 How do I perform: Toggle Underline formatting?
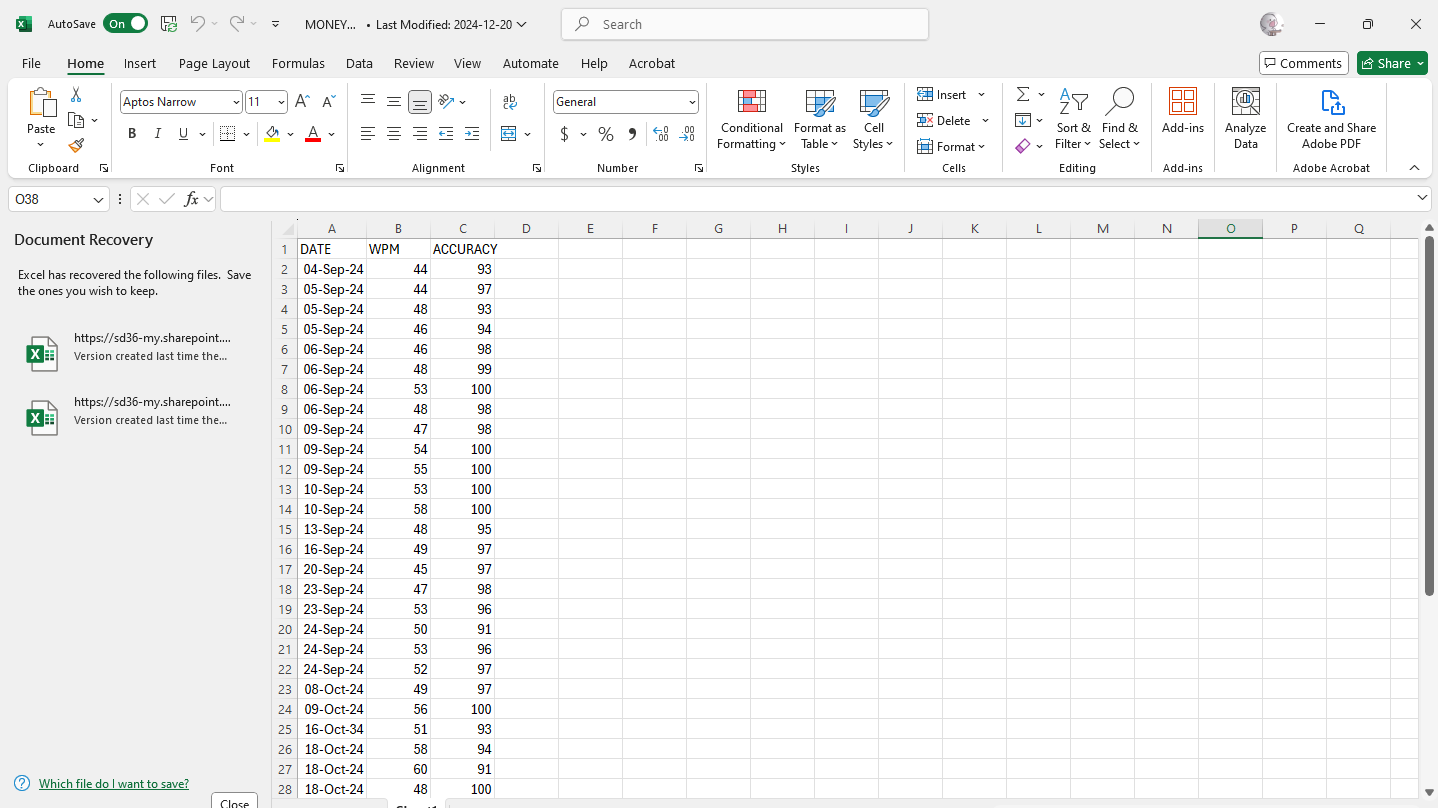coord(183,134)
